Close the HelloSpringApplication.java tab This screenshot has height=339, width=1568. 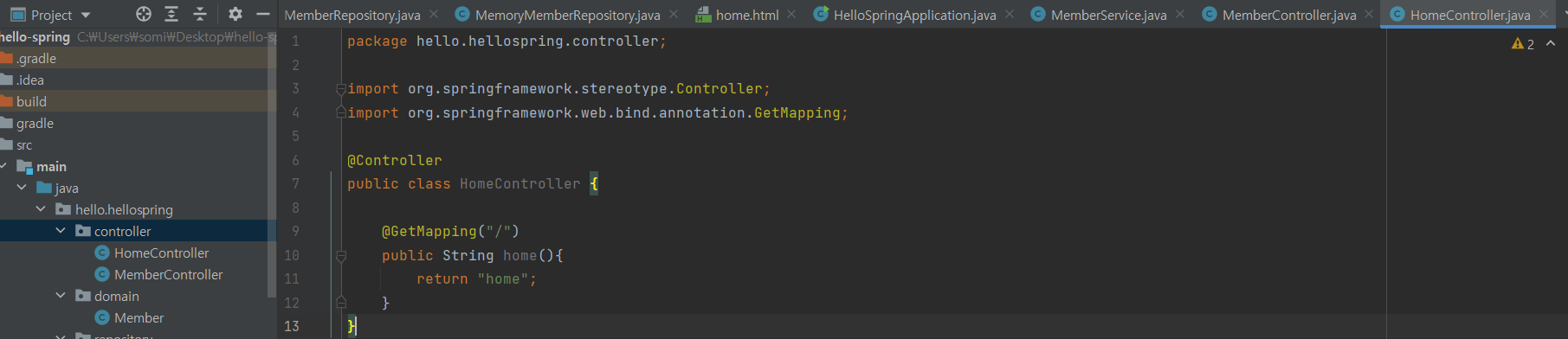click(1010, 15)
